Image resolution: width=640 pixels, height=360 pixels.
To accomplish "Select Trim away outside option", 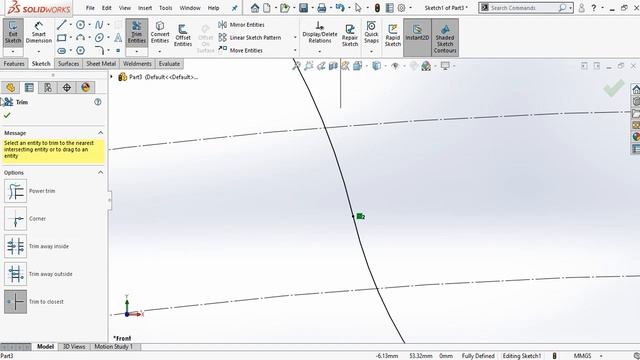I will click(x=16, y=274).
